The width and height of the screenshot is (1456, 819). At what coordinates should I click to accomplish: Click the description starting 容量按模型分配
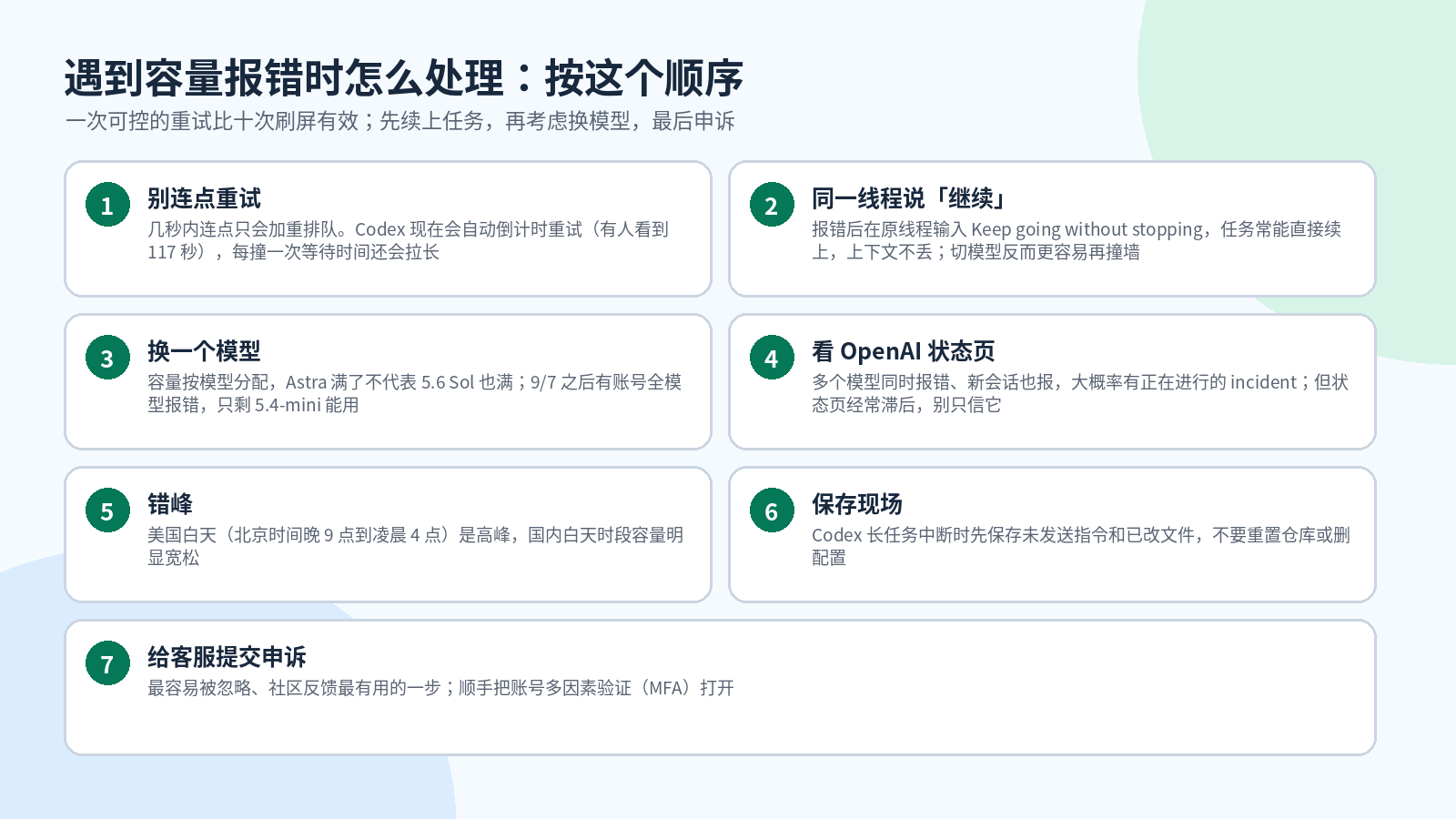coord(415,393)
